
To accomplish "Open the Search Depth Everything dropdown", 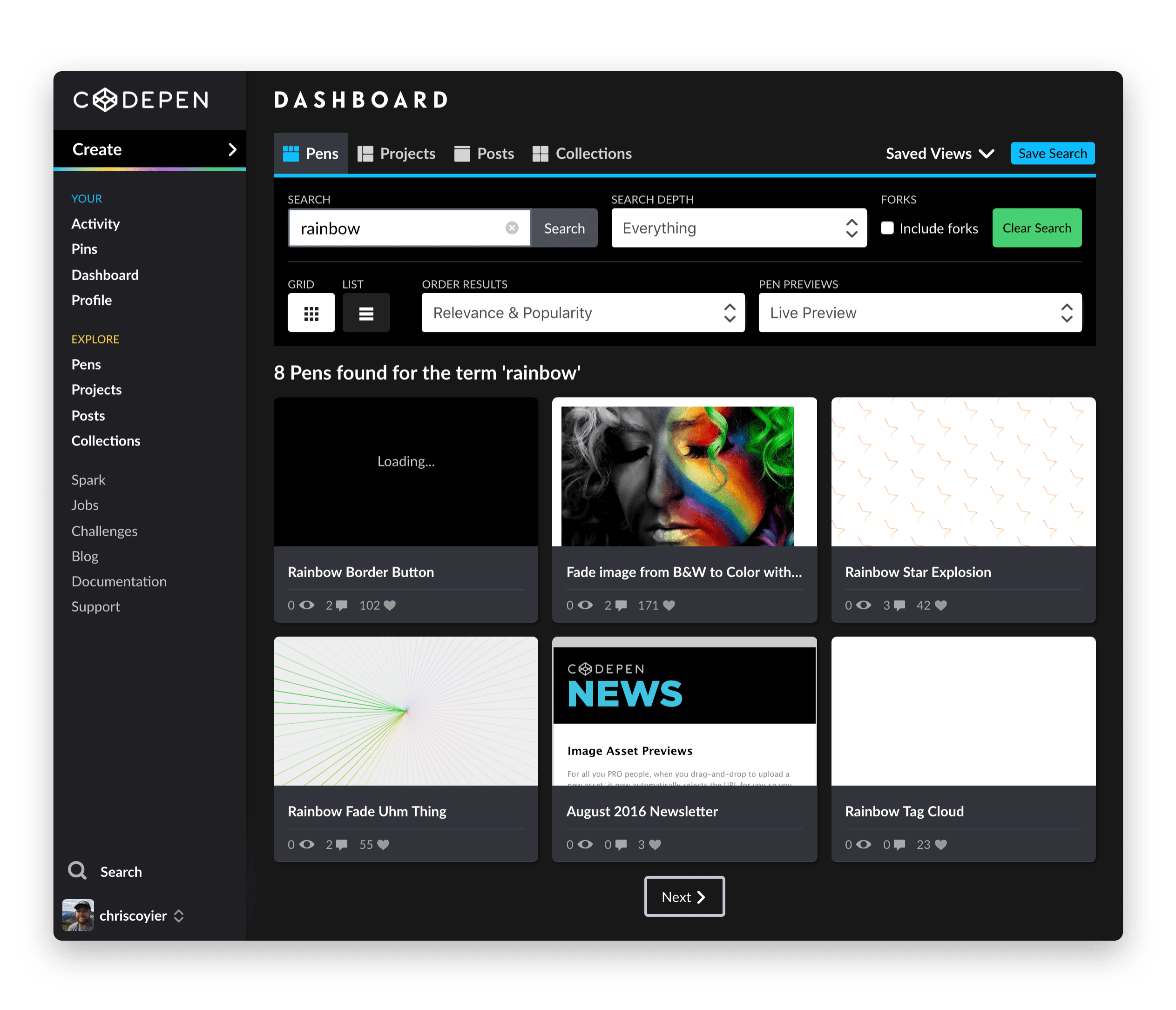I will pos(738,228).
